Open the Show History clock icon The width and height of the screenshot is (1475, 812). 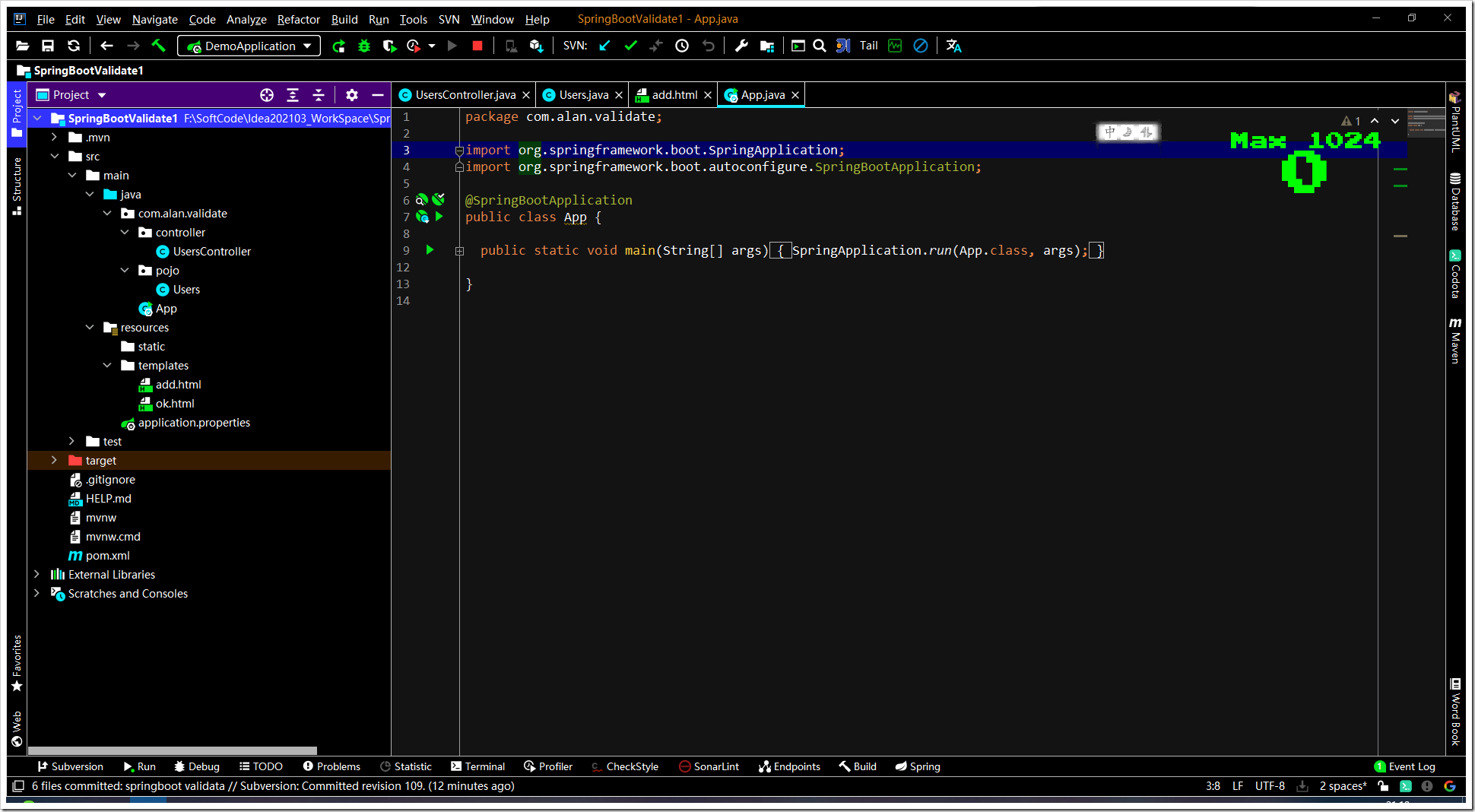682,46
